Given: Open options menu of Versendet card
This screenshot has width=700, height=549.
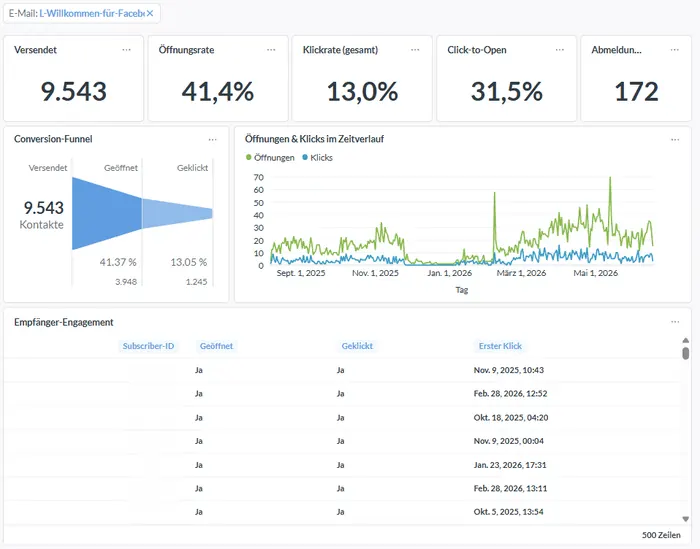Looking at the screenshot, I should point(126,50).
